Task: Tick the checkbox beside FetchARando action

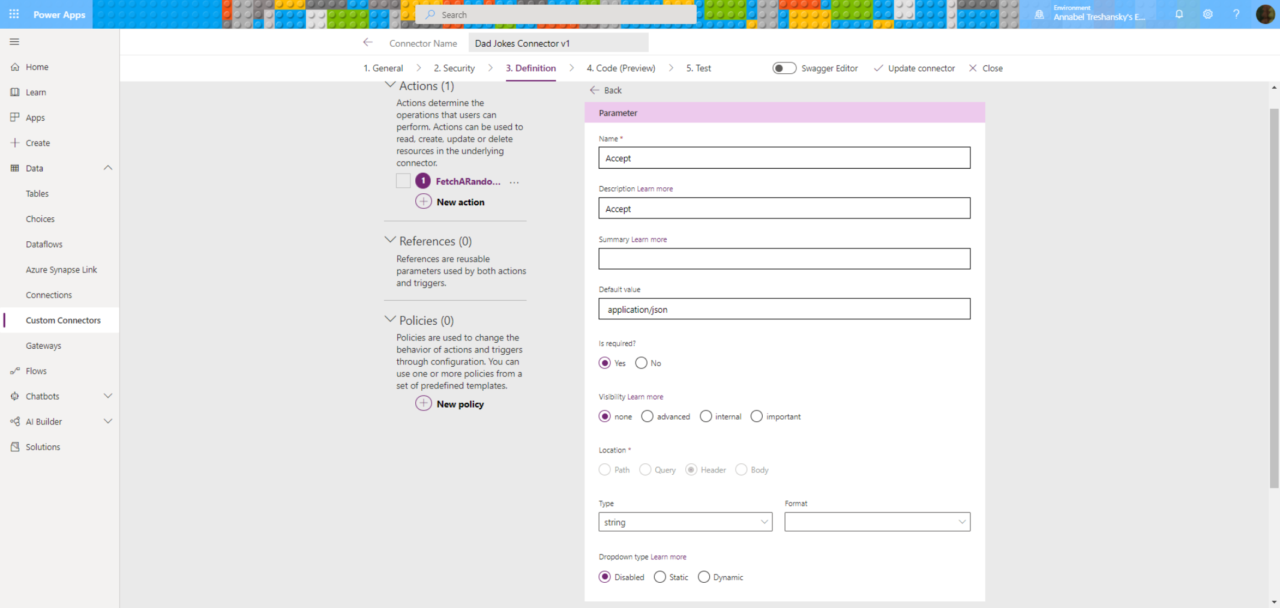Action: click(403, 181)
